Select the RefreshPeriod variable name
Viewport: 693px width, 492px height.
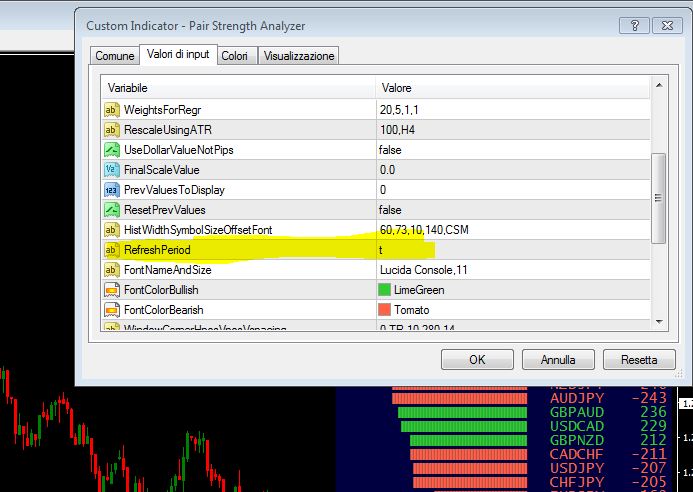(x=157, y=250)
